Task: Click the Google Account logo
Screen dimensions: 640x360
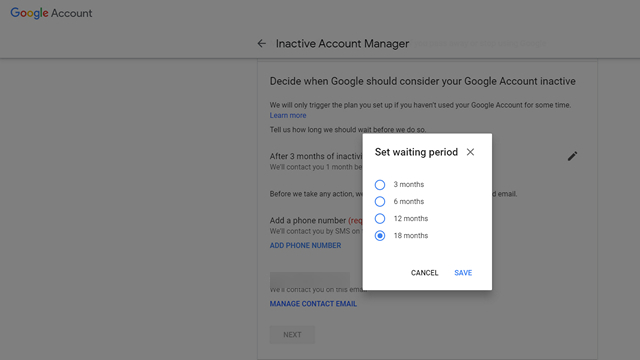Action: 51,13
